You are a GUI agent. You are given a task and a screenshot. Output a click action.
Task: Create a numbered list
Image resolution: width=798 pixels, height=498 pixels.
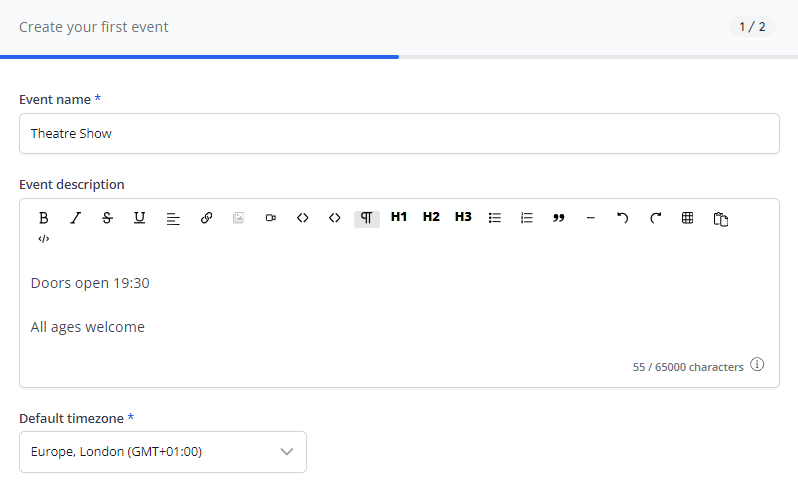(527, 218)
